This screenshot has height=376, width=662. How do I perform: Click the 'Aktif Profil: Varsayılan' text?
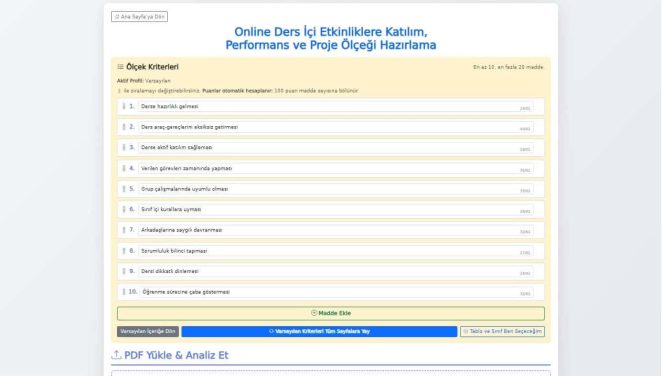(144, 81)
